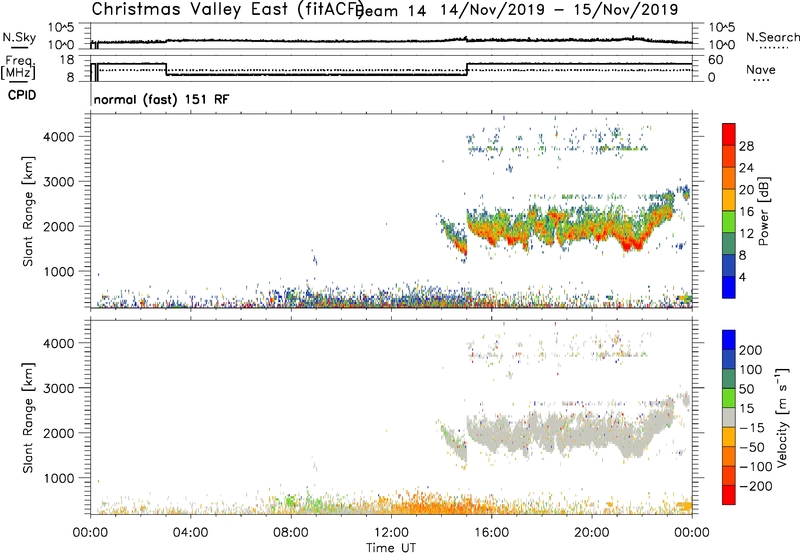Click the '04:00' time tick label

click(190, 533)
